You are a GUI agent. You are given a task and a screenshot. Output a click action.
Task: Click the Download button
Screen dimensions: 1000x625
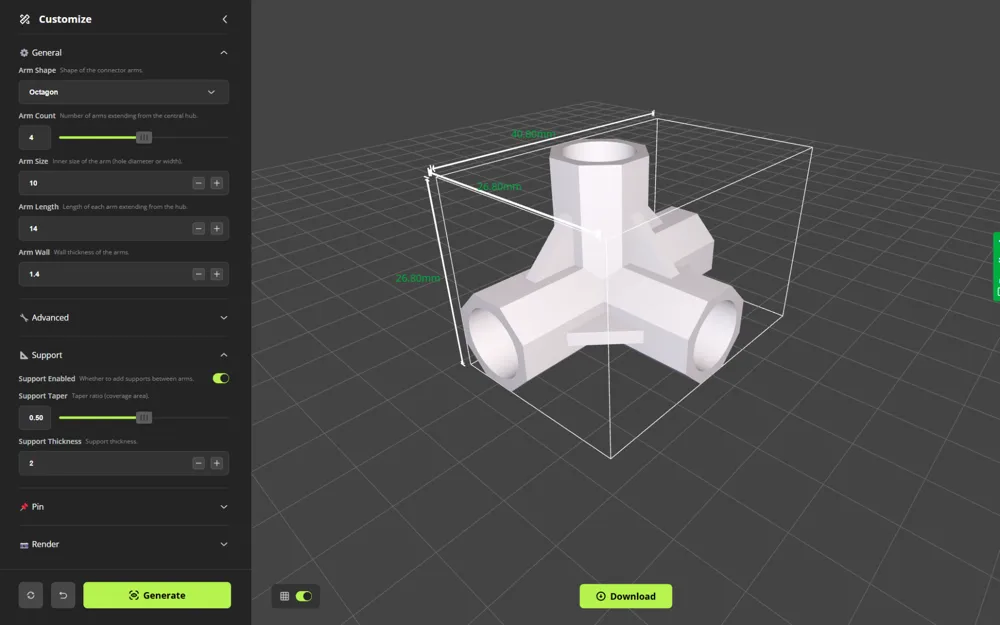625,595
